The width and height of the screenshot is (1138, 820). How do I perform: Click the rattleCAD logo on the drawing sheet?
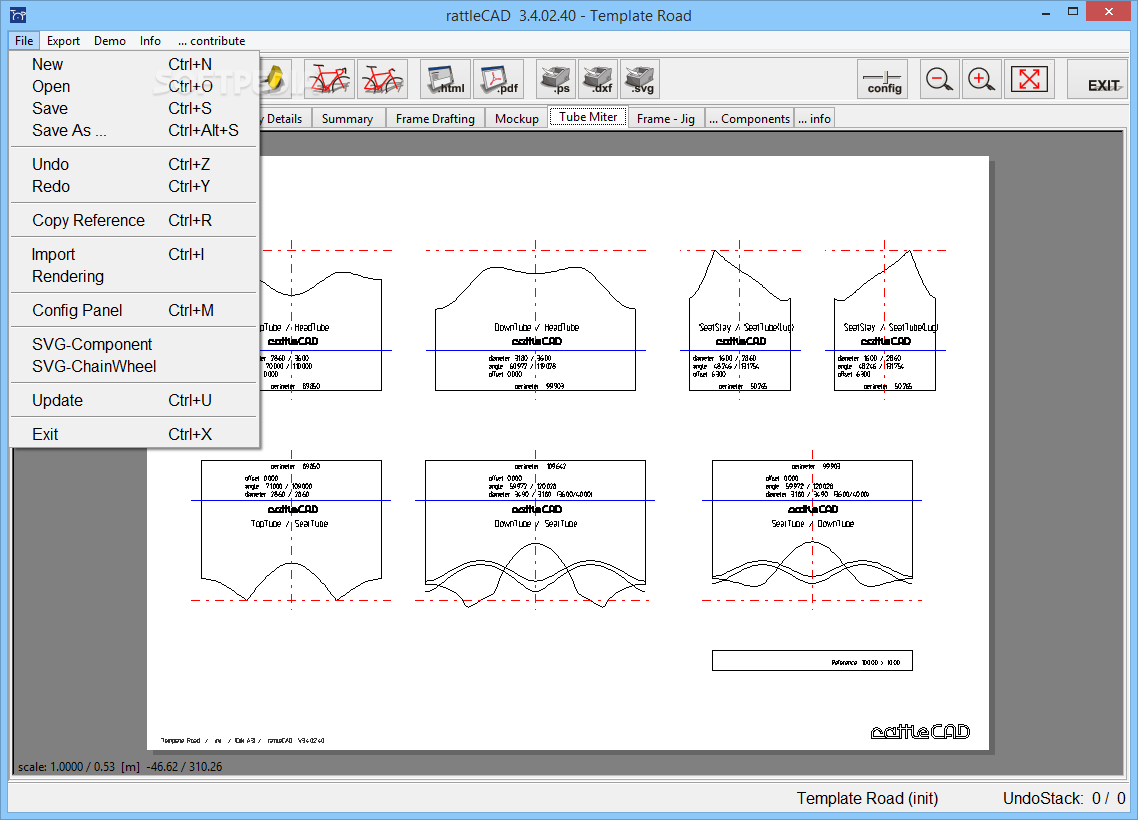tap(920, 731)
